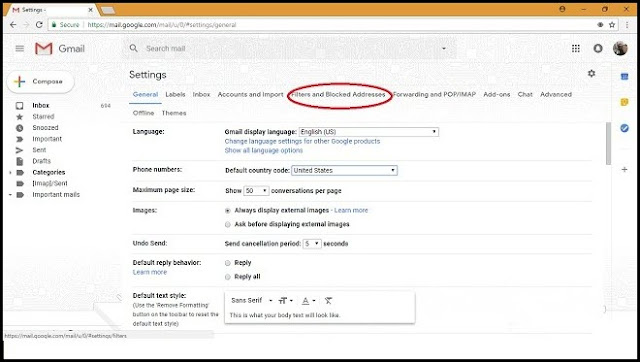640x362 pixels.
Task: Open the Tasks side panel icon
Action: 624,128
